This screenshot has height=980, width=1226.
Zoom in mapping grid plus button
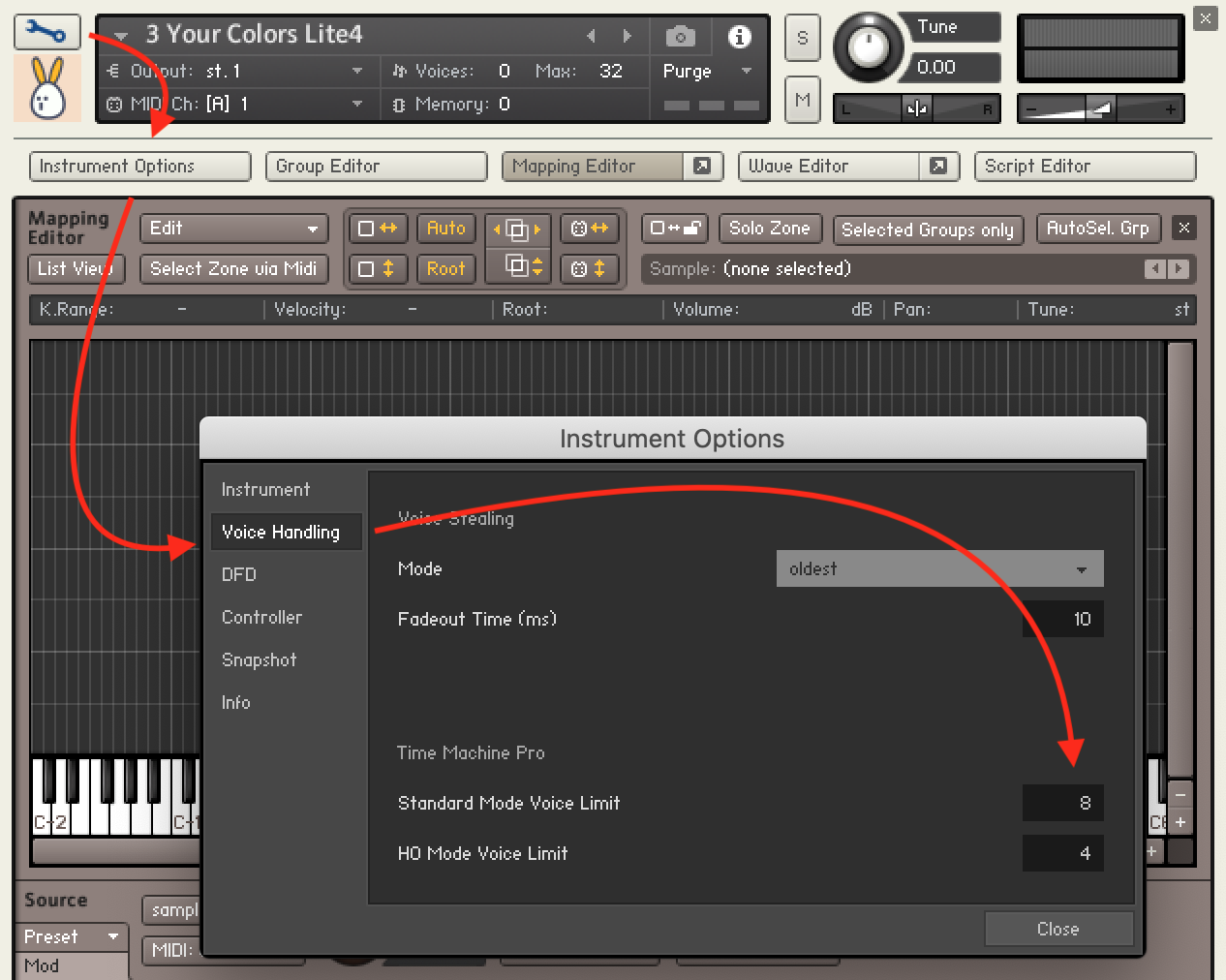click(x=1180, y=822)
